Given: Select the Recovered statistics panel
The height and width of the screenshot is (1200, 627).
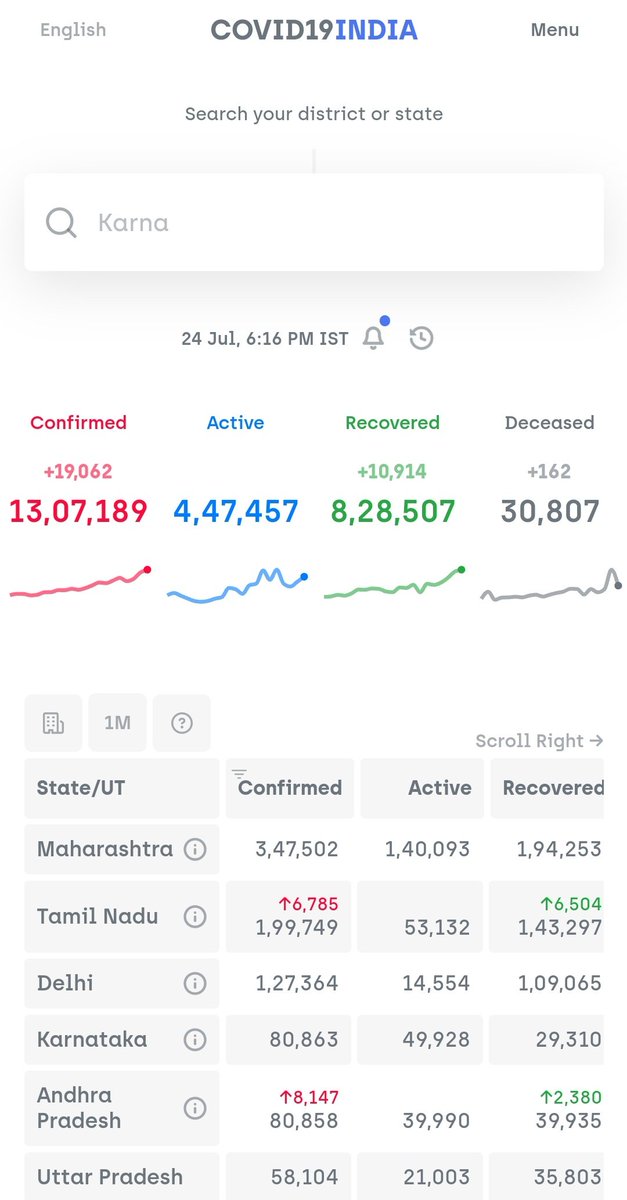Looking at the screenshot, I should (393, 510).
